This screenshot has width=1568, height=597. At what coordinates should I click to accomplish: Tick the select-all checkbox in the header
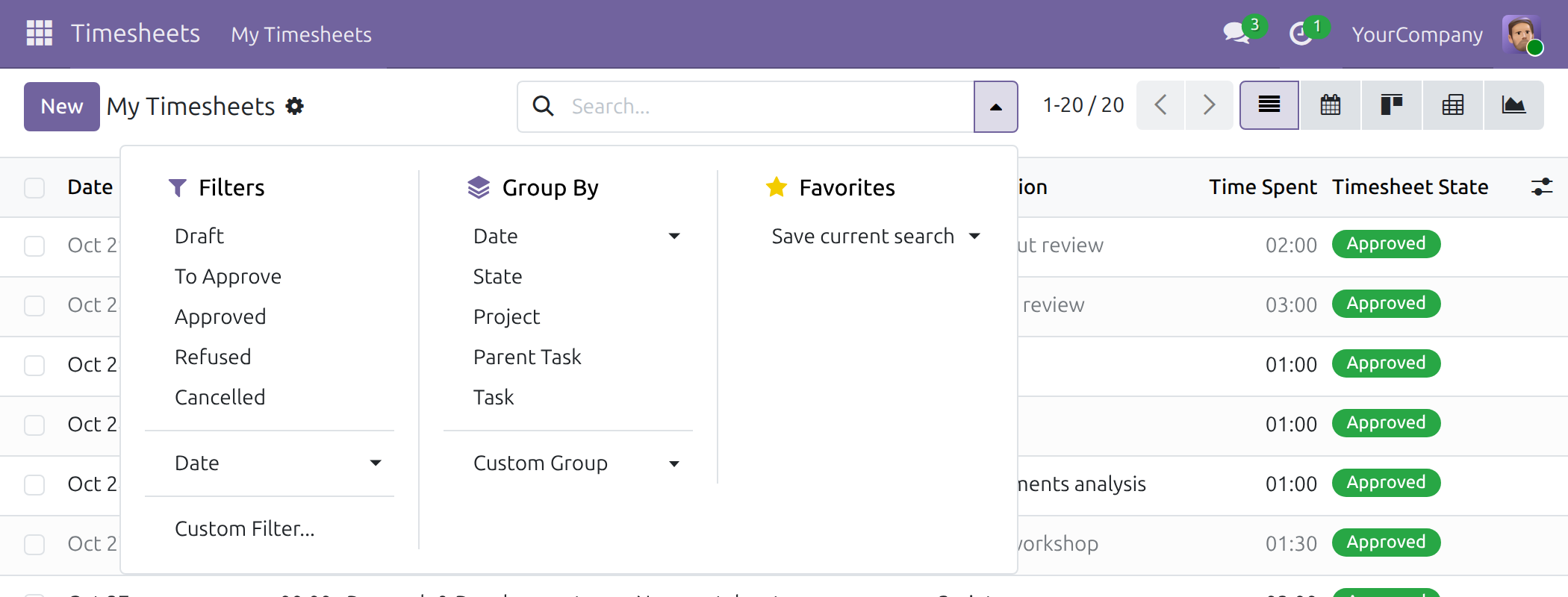(34, 187)
